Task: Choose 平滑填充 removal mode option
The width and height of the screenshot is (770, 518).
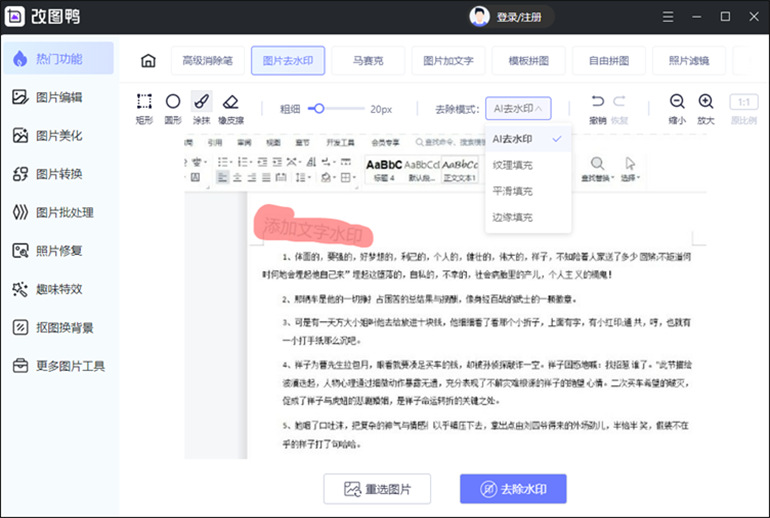Action: (513, 191)
